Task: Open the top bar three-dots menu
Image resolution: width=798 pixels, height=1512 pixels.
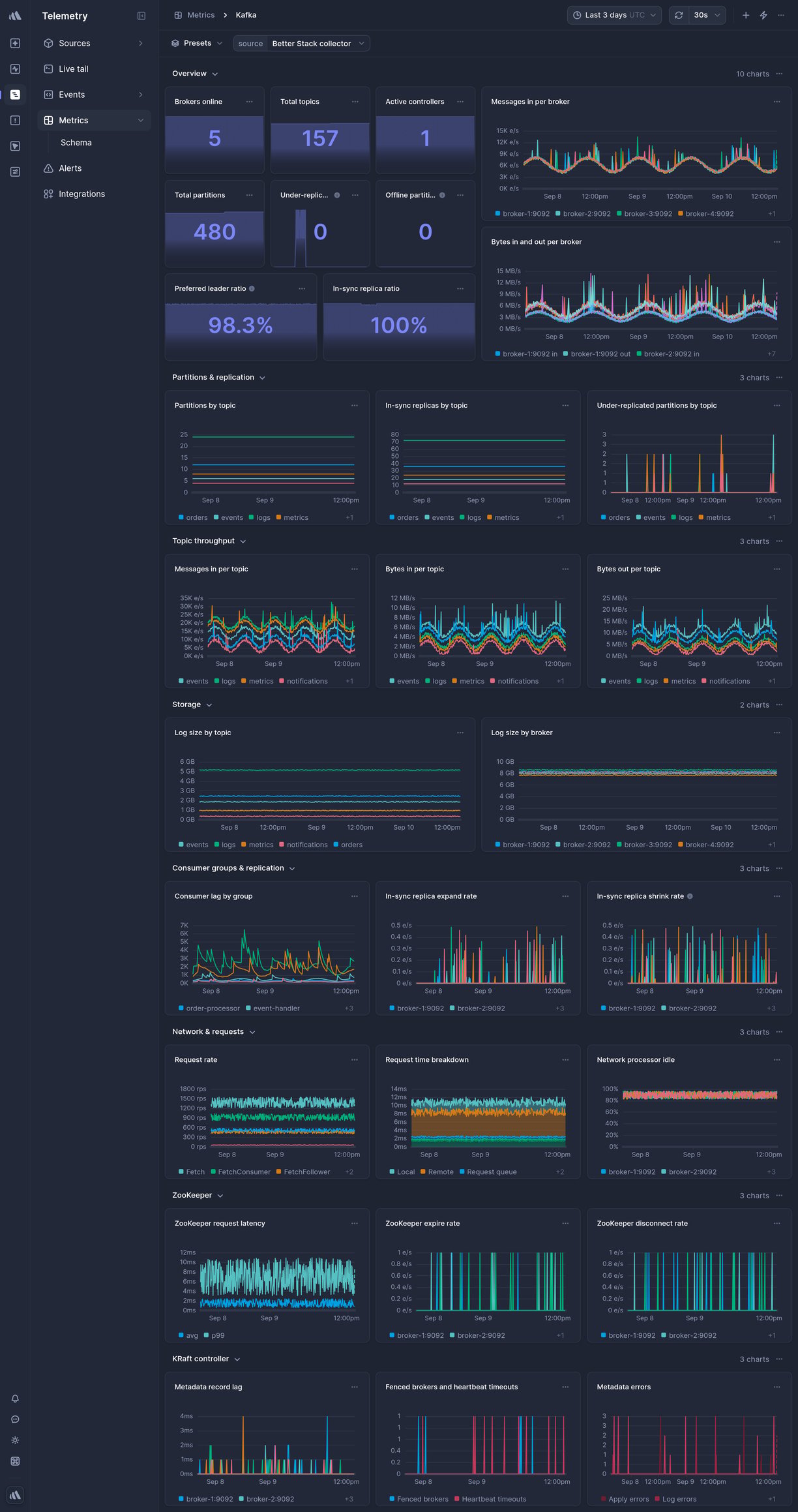Action: pyautogui.click(x=781, y=15)
